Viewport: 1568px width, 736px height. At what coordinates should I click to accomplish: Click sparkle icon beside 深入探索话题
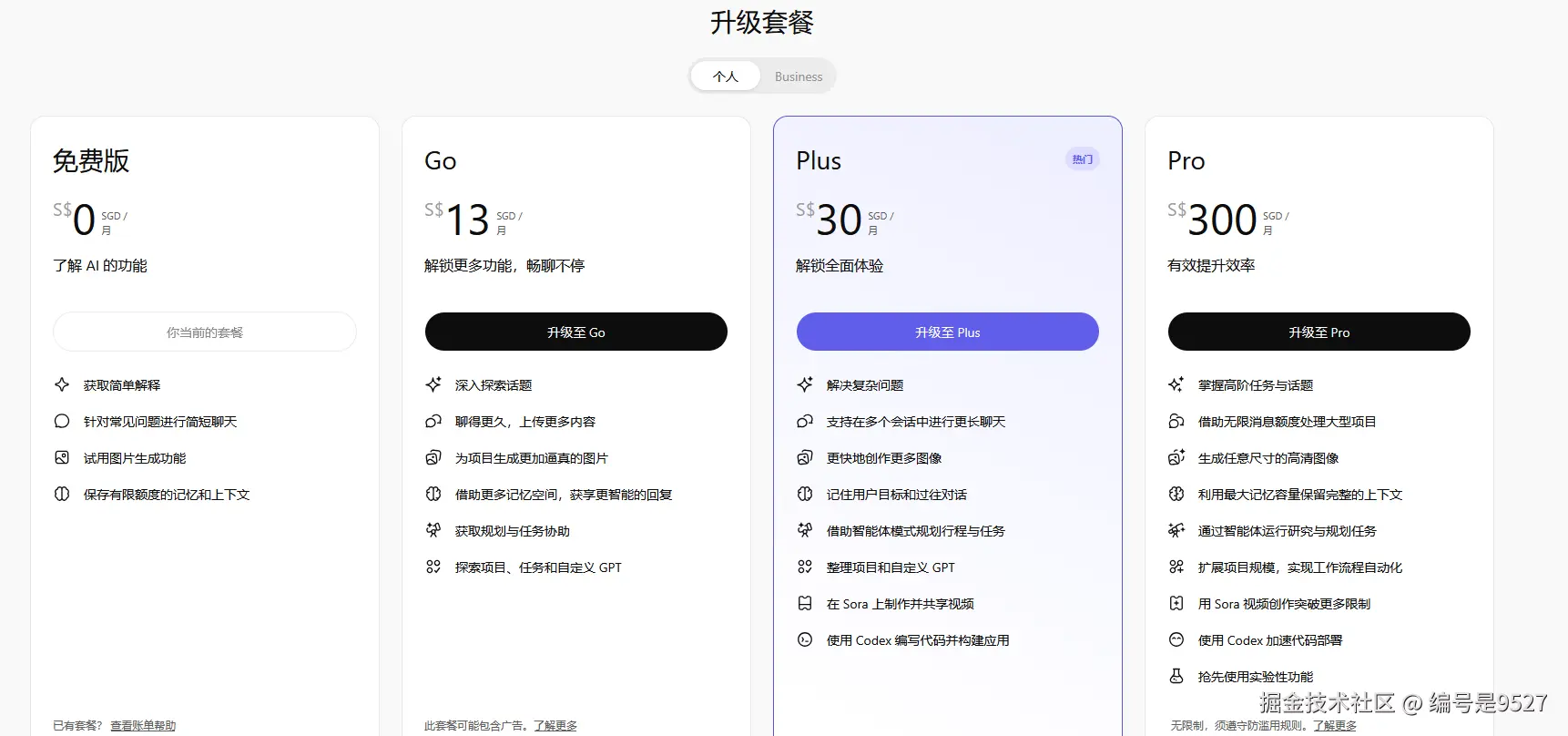433,384
